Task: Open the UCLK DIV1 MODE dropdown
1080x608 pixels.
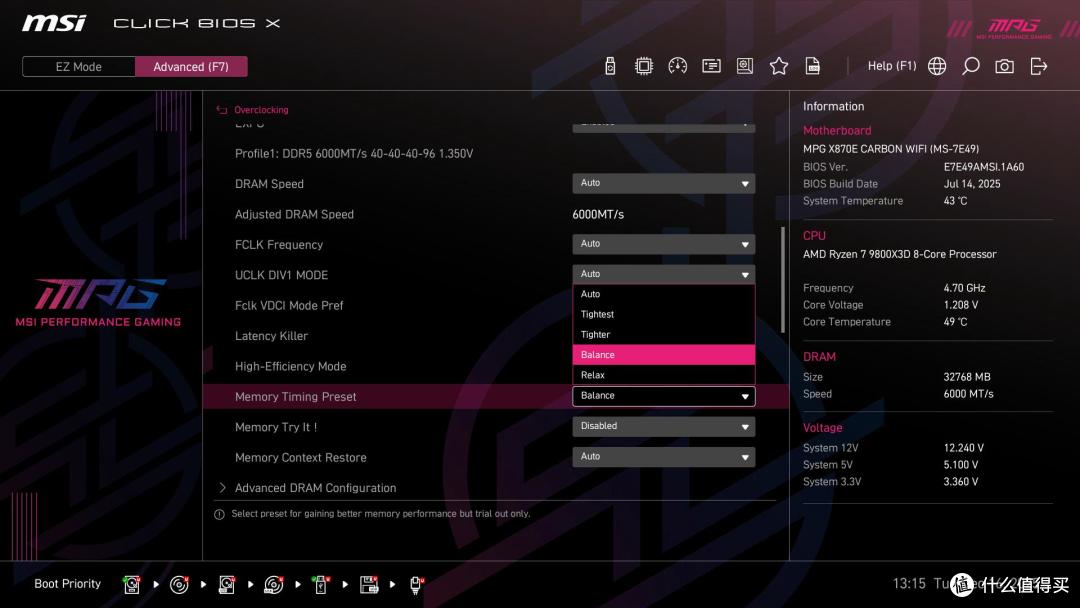Action: coord(663,274)
